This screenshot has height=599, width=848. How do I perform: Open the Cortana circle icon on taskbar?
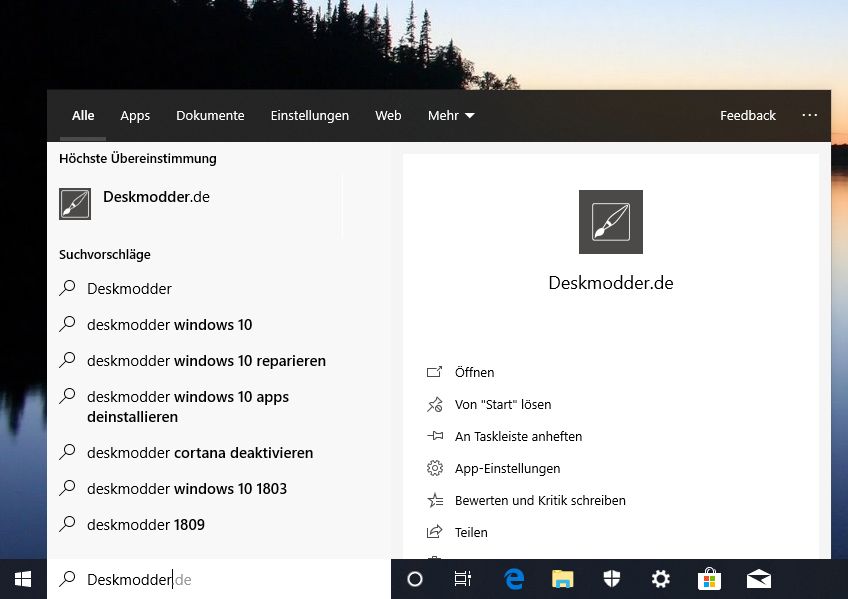[x=415, y=579]
